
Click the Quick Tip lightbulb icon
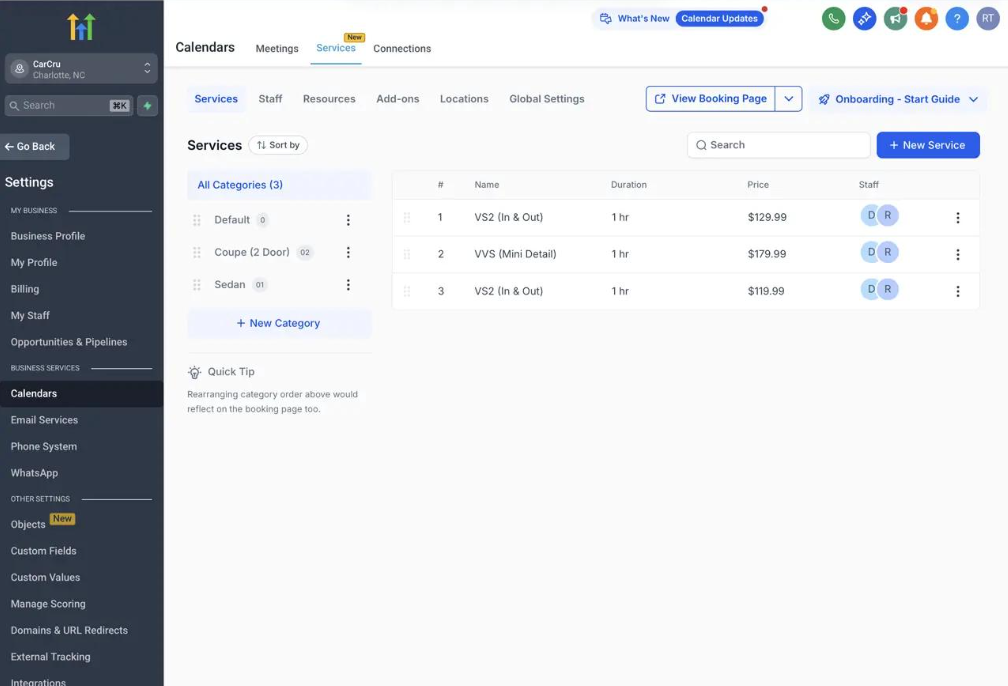[194, 372]
